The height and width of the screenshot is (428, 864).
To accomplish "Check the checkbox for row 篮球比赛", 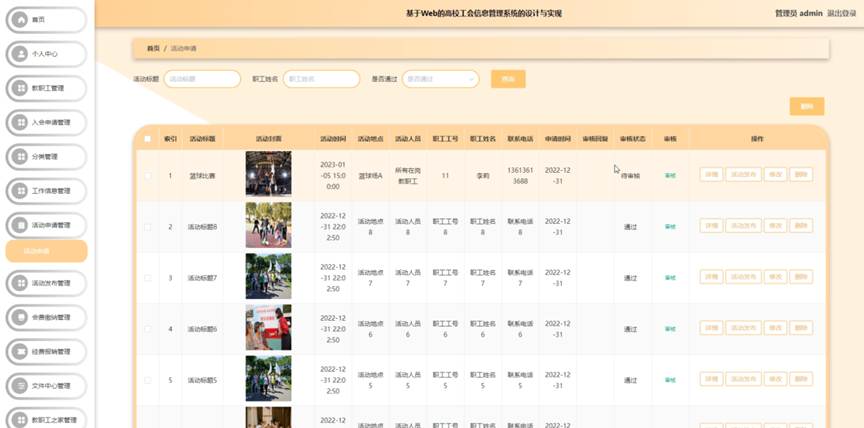I will (147, 176).
